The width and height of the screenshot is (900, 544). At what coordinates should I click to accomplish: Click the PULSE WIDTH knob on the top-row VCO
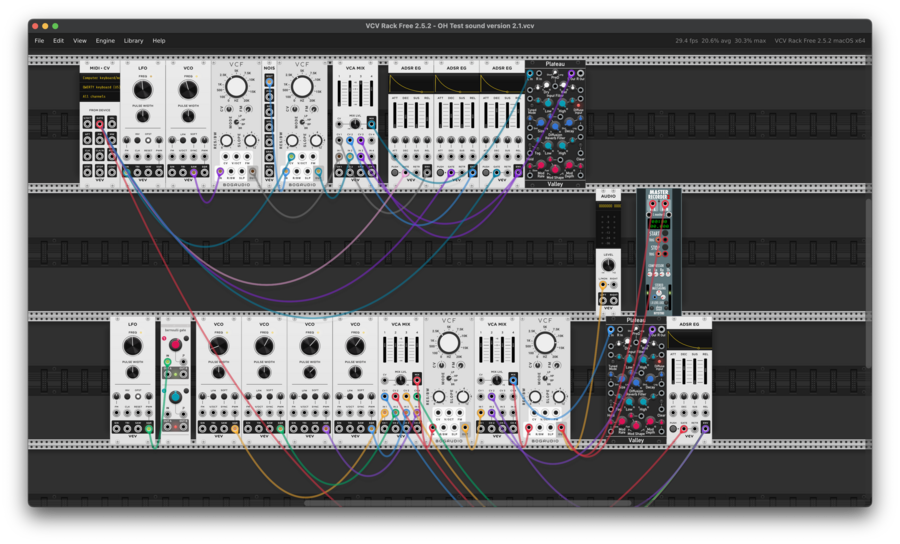187,117
